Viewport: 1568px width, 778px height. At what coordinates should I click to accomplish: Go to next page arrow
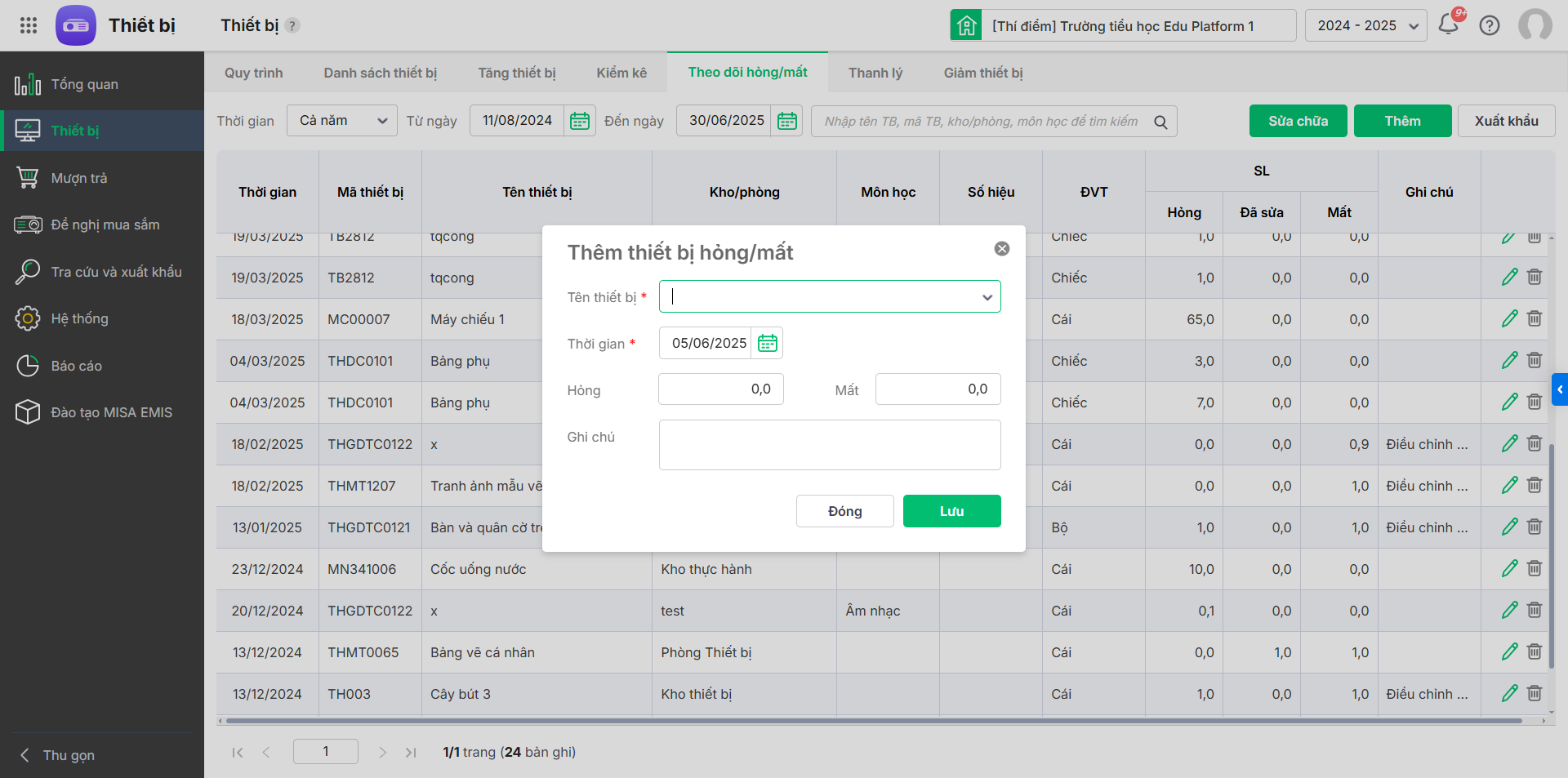tap(382, 752)
